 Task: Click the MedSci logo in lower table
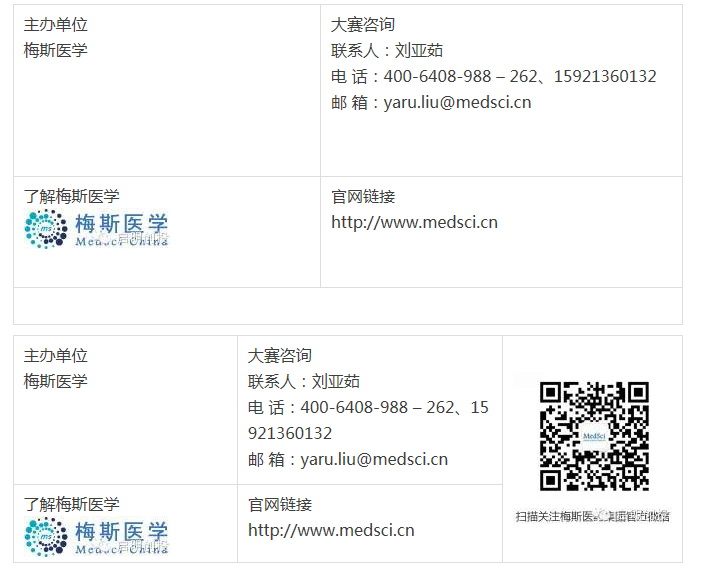point(97,537)
